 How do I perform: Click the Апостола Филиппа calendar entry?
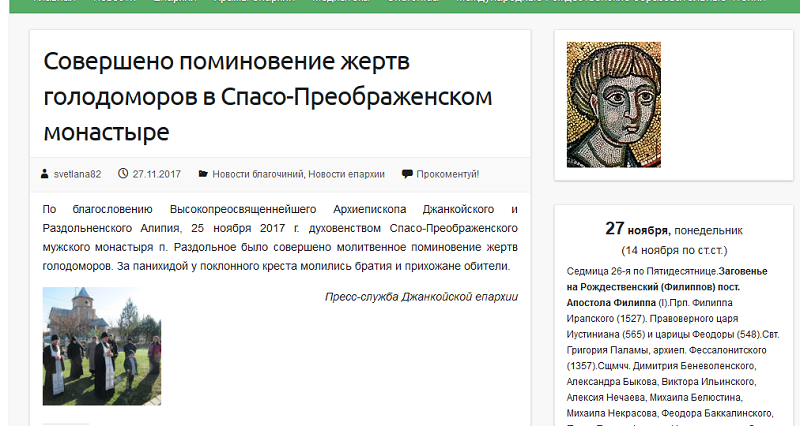[611, 303]
